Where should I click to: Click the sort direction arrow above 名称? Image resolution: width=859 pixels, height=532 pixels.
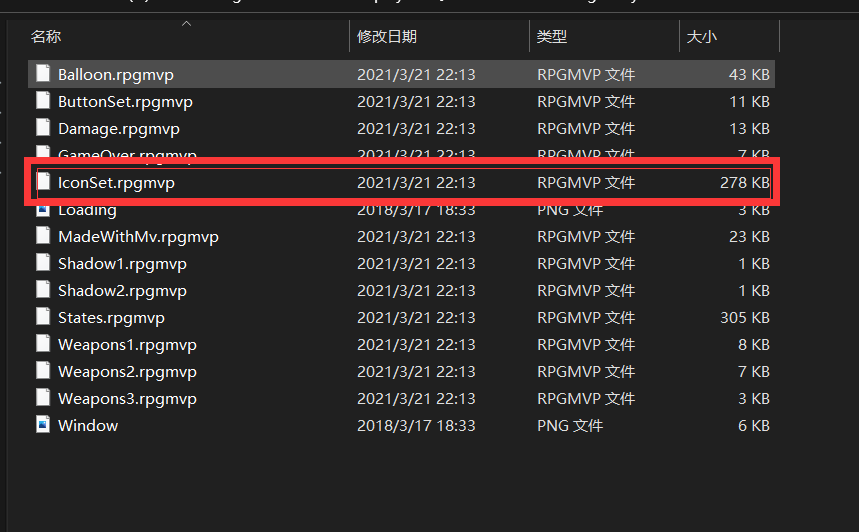click(x=186, y=24)
